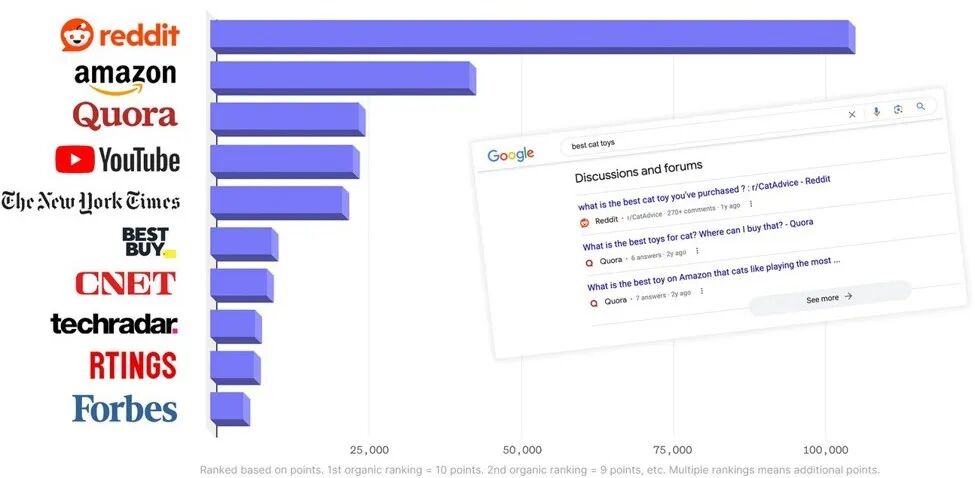
Task: Click the Google Lens image search icon
Action: [898, 109]
